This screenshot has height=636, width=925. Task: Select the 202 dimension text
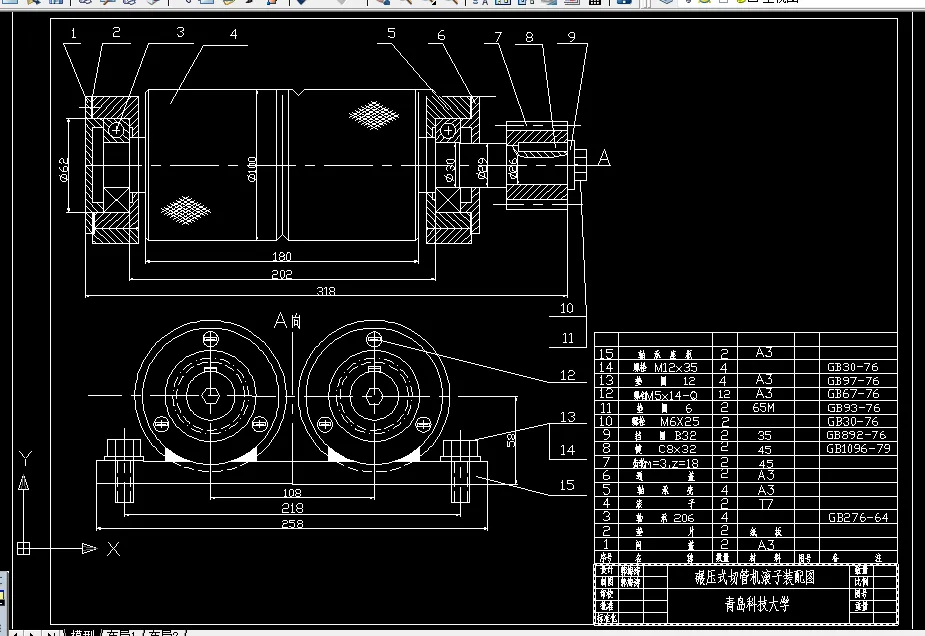(x=281, y=274)
